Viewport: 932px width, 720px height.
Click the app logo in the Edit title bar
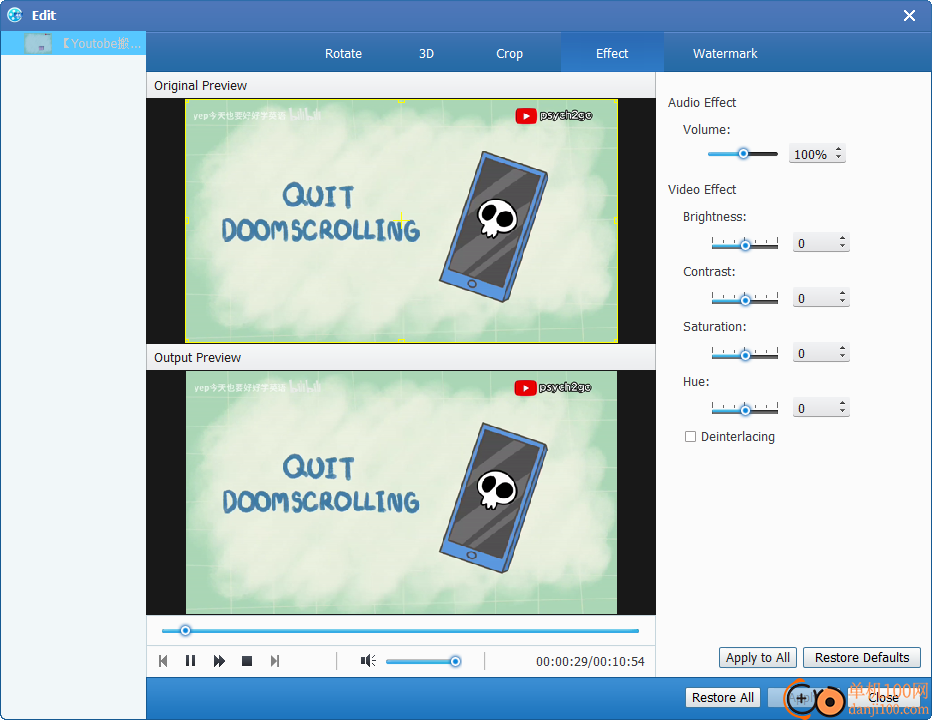pos(15,15)
